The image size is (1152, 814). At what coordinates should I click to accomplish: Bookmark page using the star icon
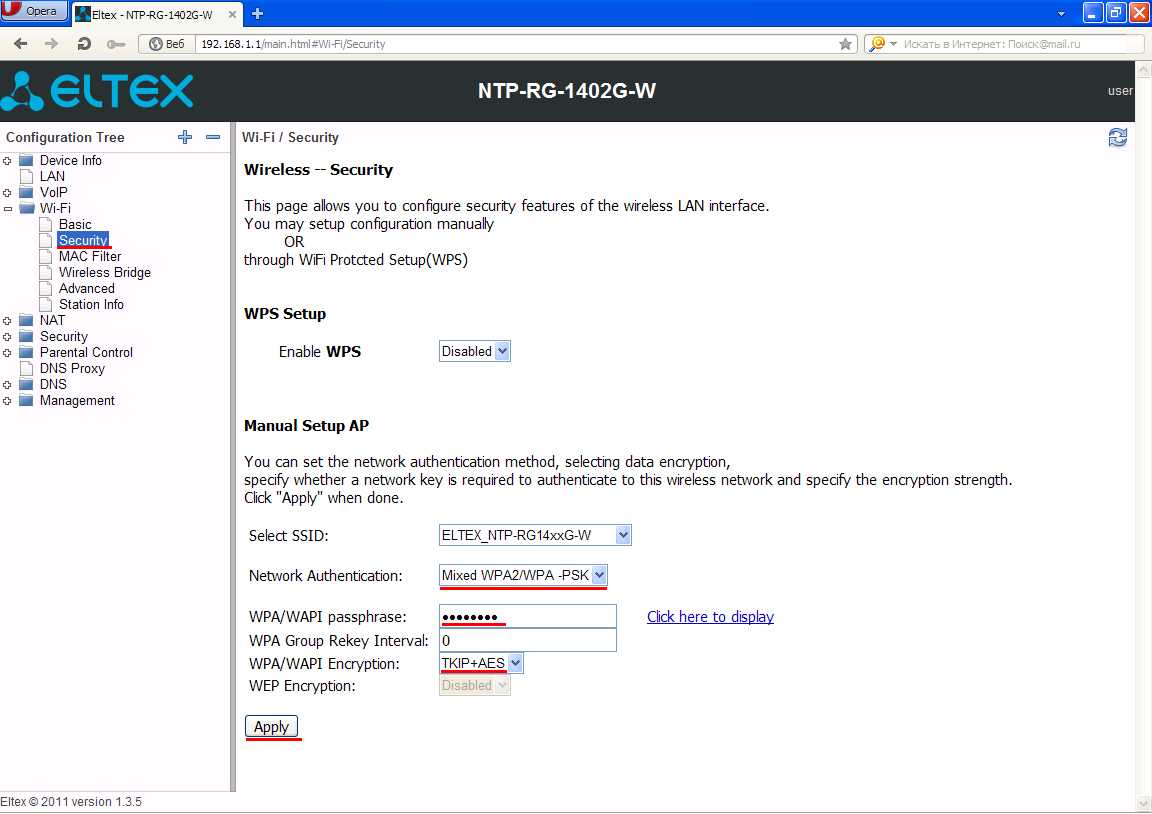click(845, 44)
